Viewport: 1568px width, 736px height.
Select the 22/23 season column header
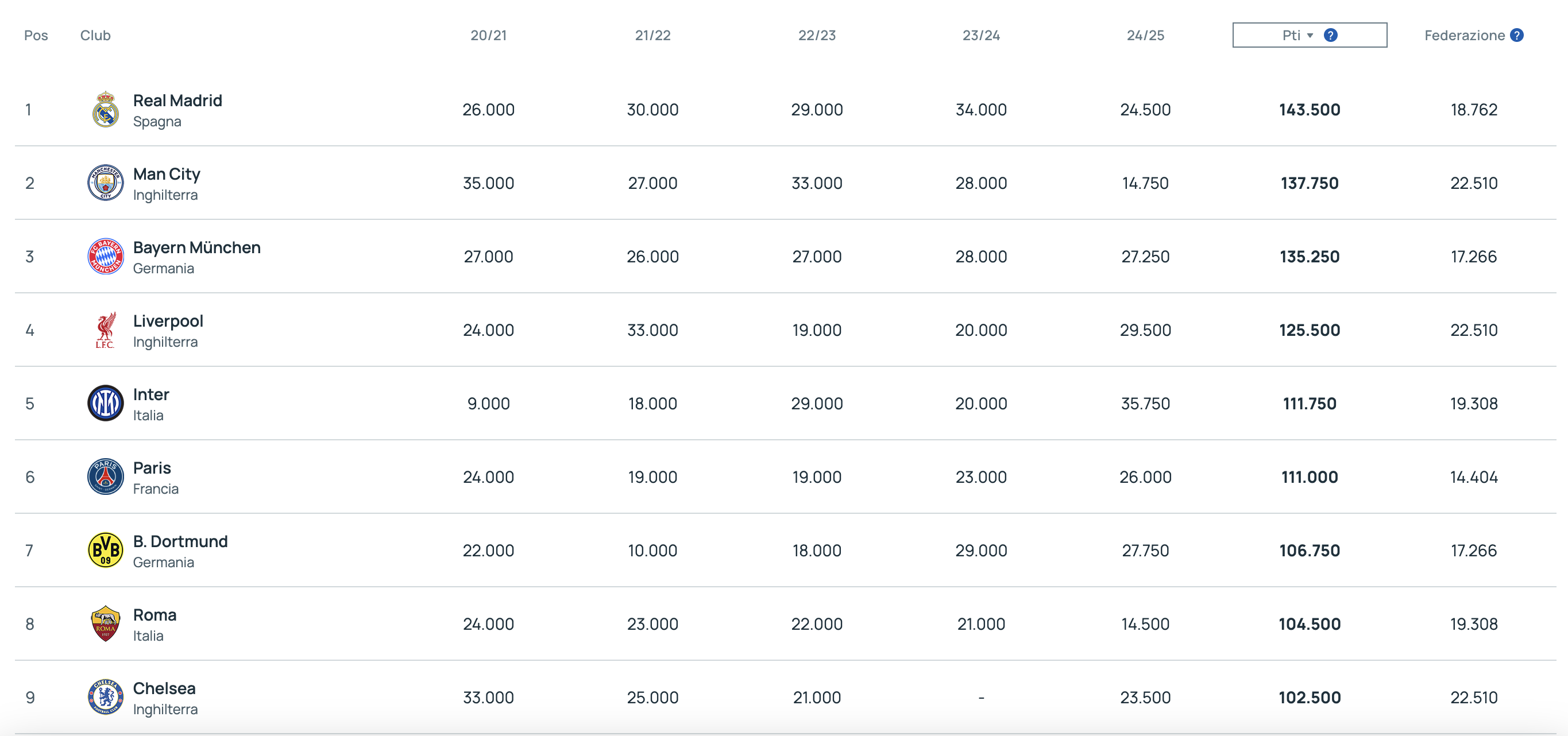817,35
